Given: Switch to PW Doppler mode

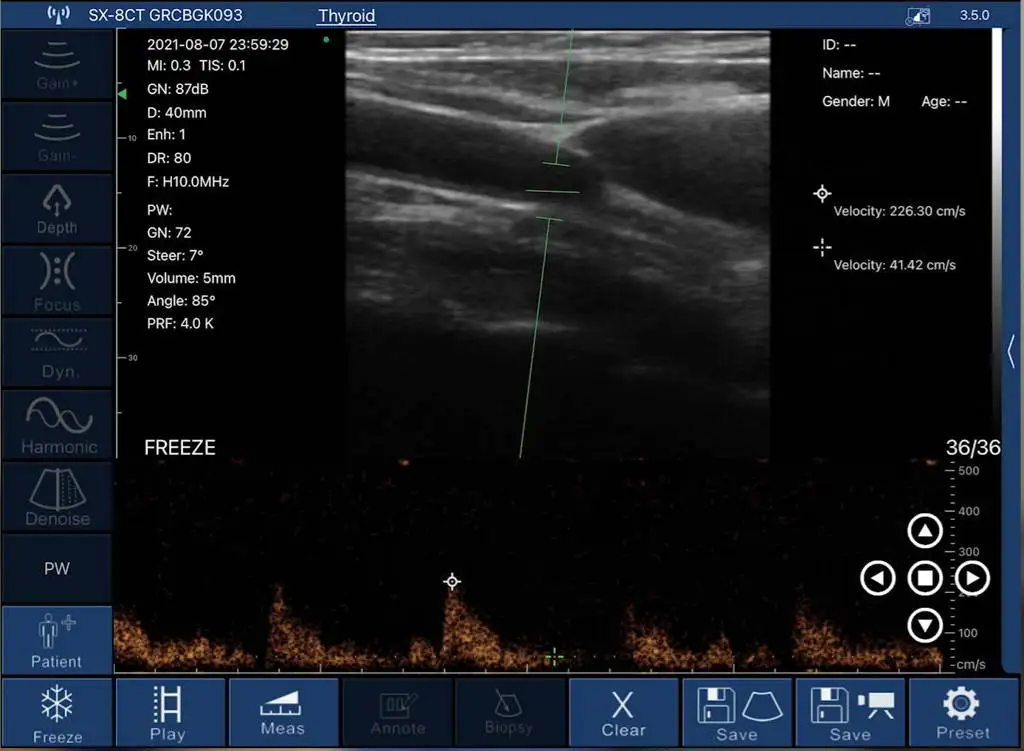Looking at the screenshot, I should click(57, 568).
